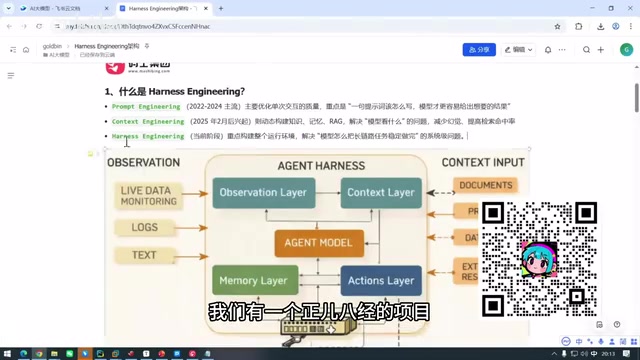Open the Windows notification center
The image size is (640, 360).
[x=627, y=353]
